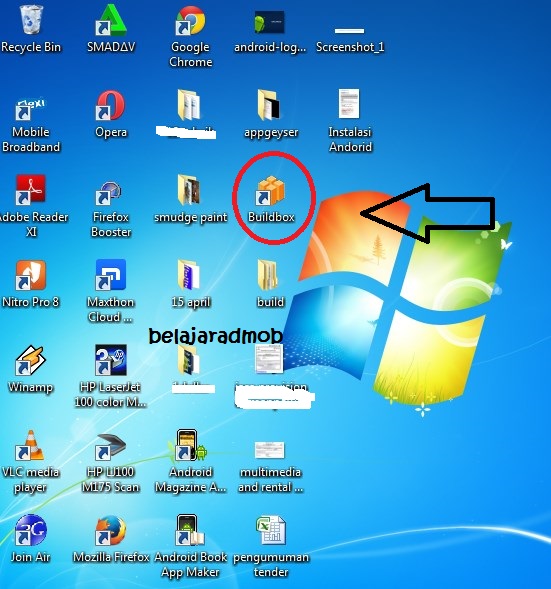Open the smudge paint folder
The height and width of the screenshot is (589, 551).
coord(189,190)
